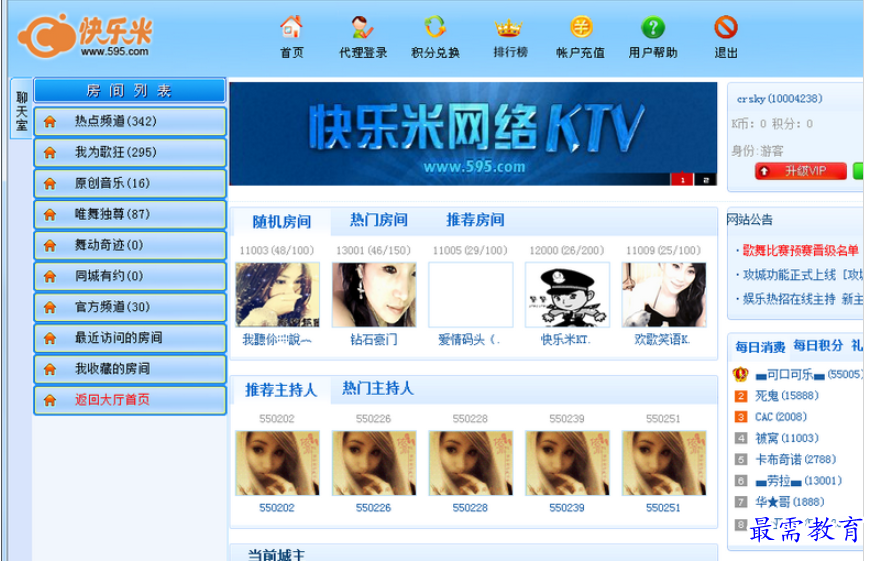Open the 每日积分 tab

pyautogui.click(x=818, y=345)
